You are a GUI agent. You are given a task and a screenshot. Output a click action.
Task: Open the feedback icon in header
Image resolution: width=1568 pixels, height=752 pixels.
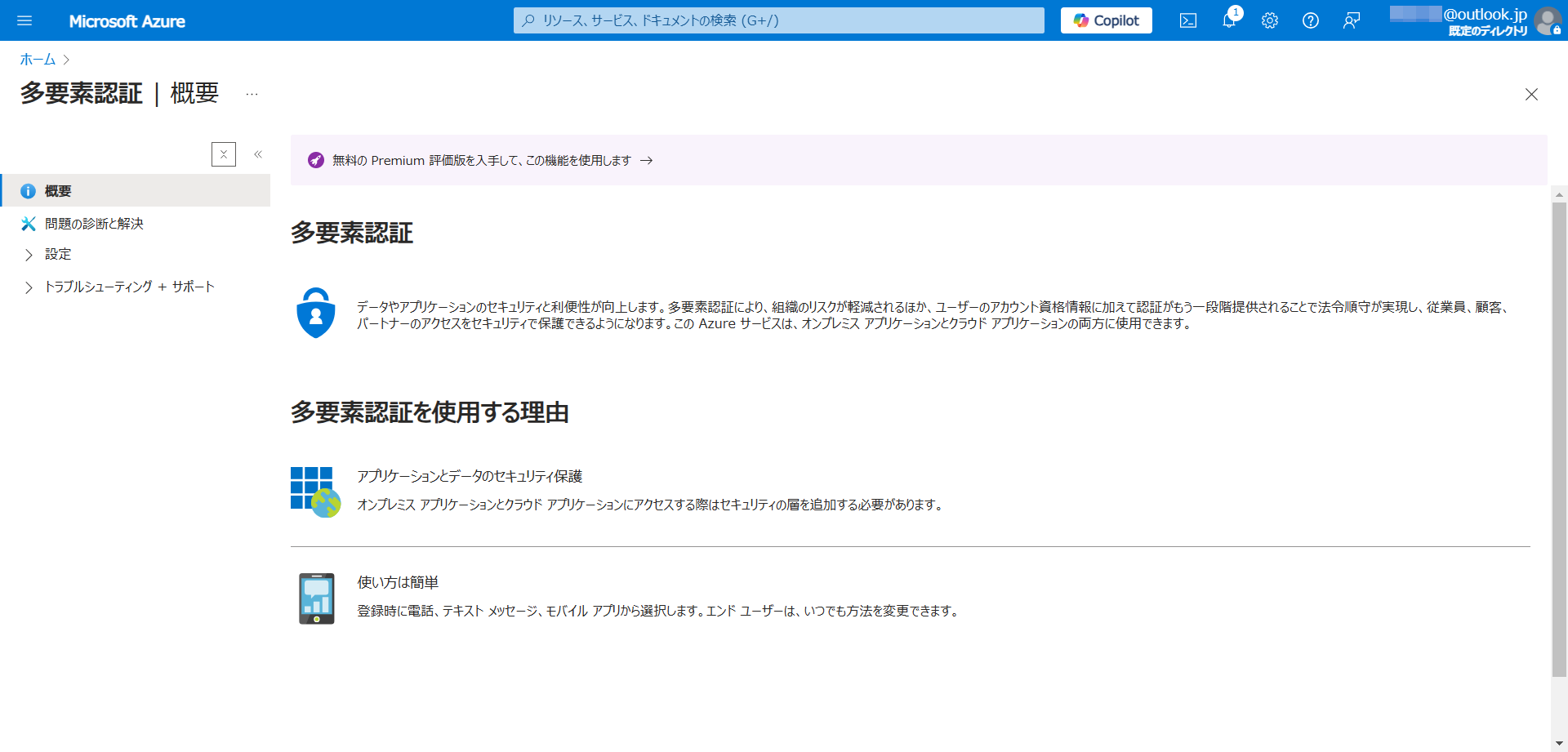tap(1351, 20)
